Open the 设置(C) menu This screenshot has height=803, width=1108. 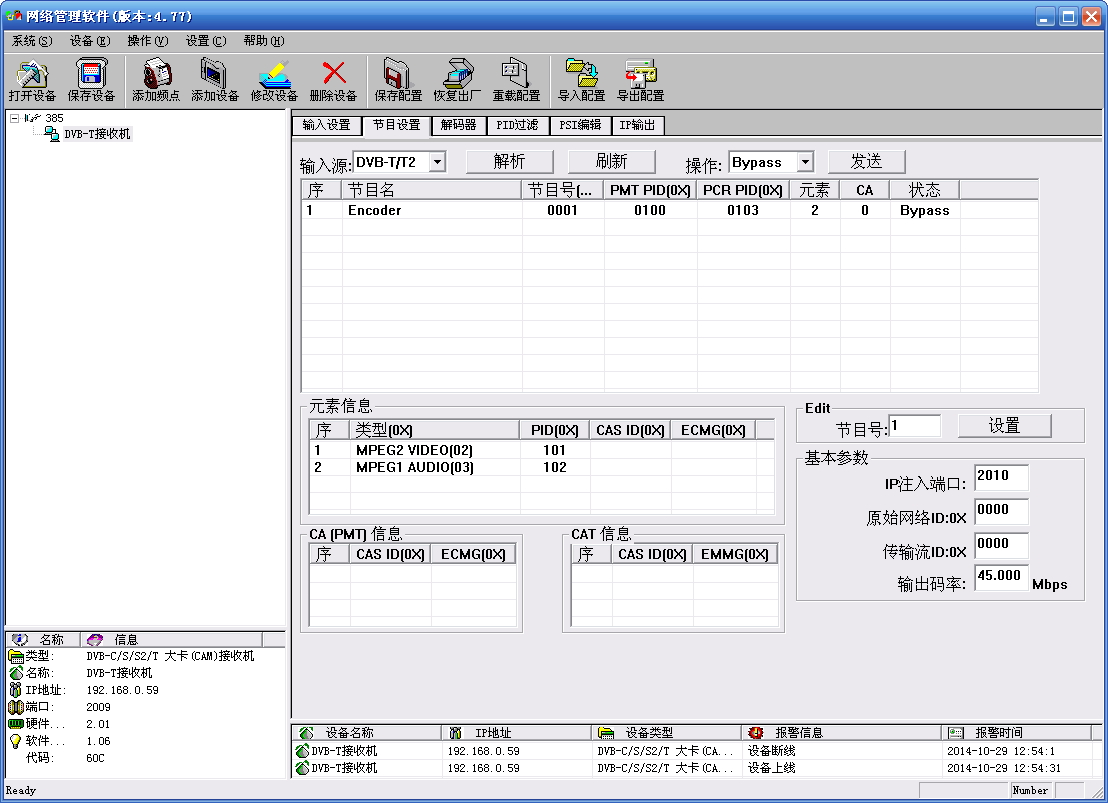pos(206,41)
